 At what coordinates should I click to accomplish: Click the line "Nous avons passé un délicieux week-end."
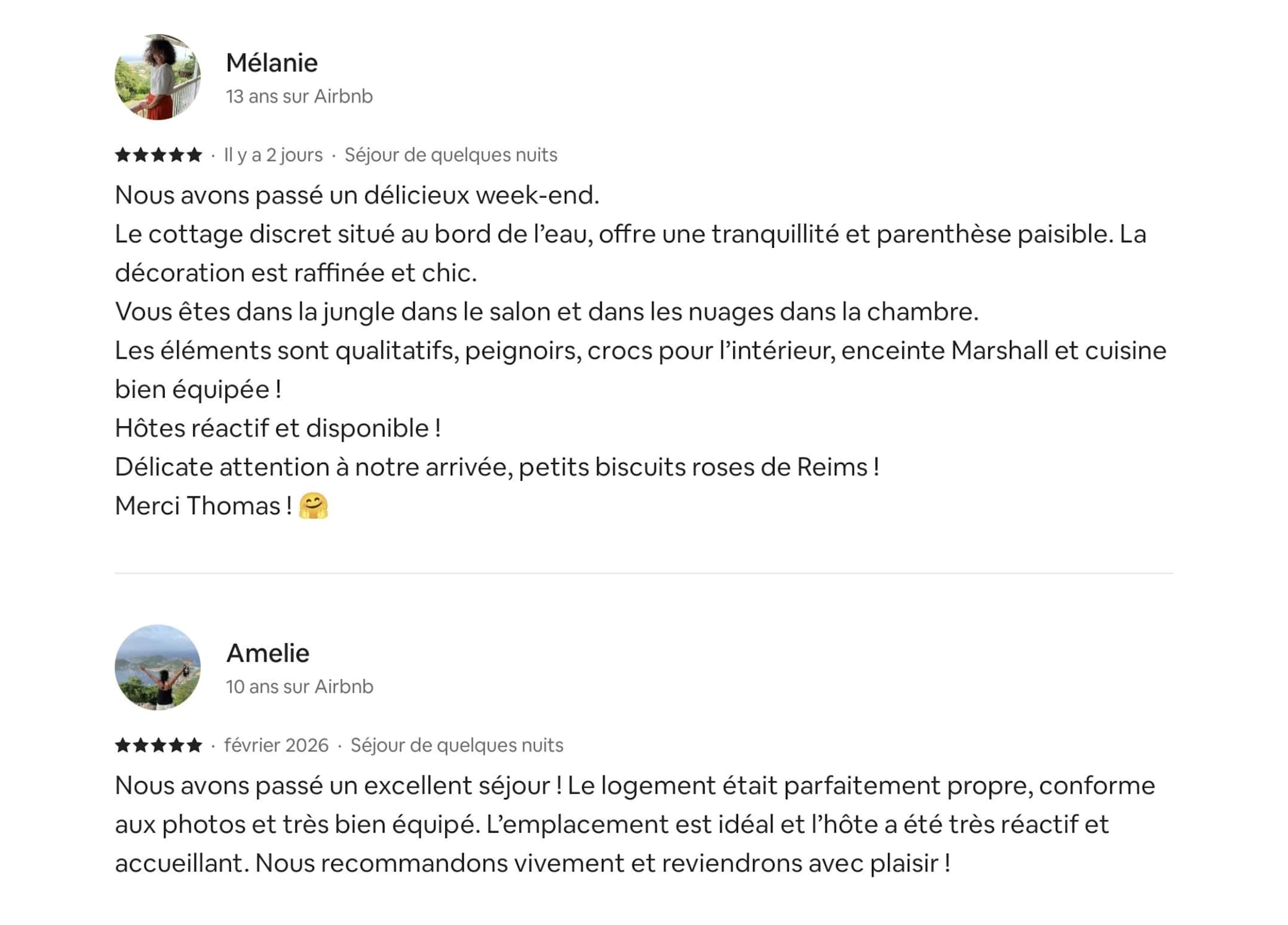coord(357,195)
